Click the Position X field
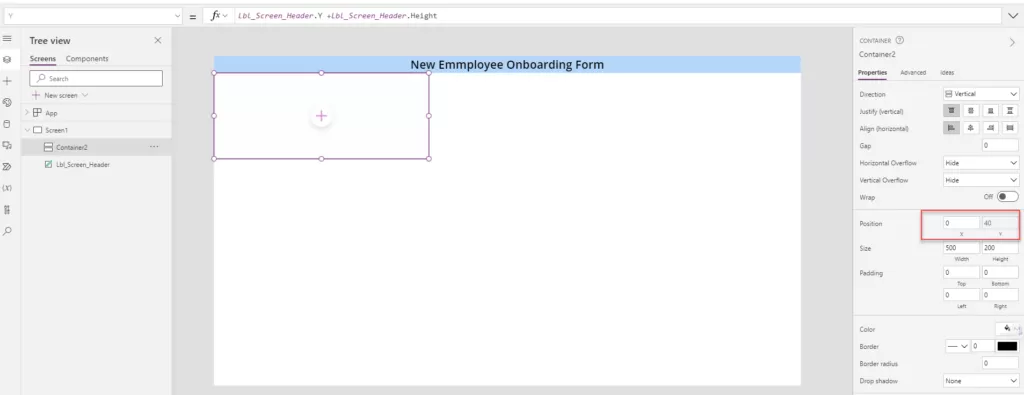 point(961,223)
